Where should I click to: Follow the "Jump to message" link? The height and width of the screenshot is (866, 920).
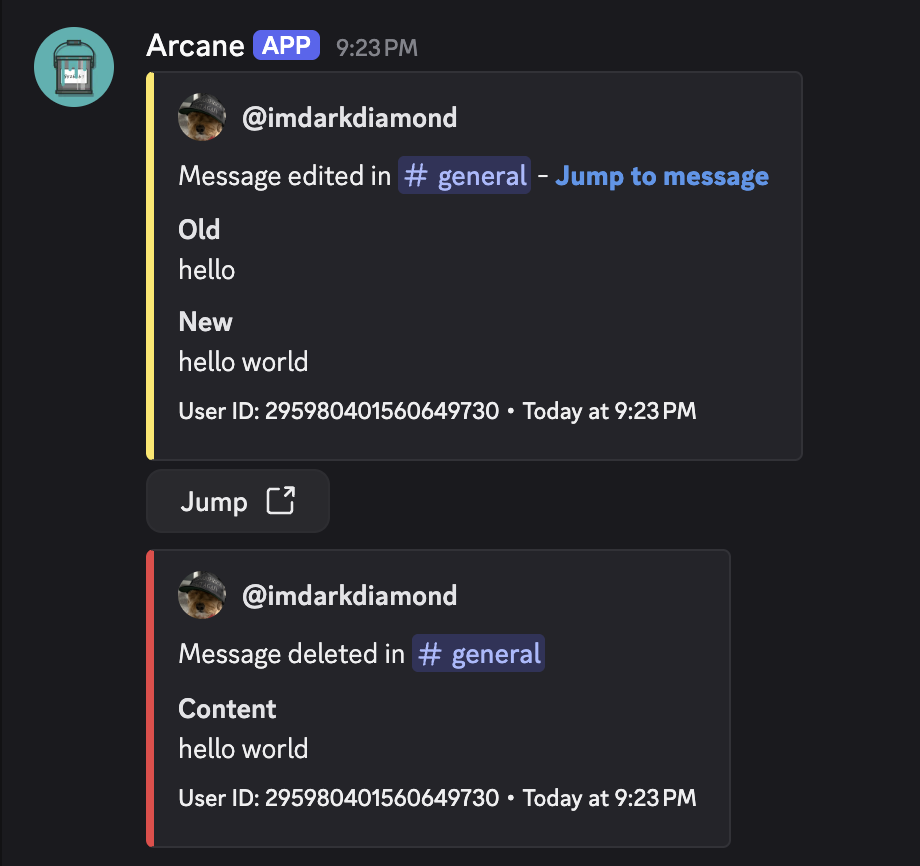[662, 177]
